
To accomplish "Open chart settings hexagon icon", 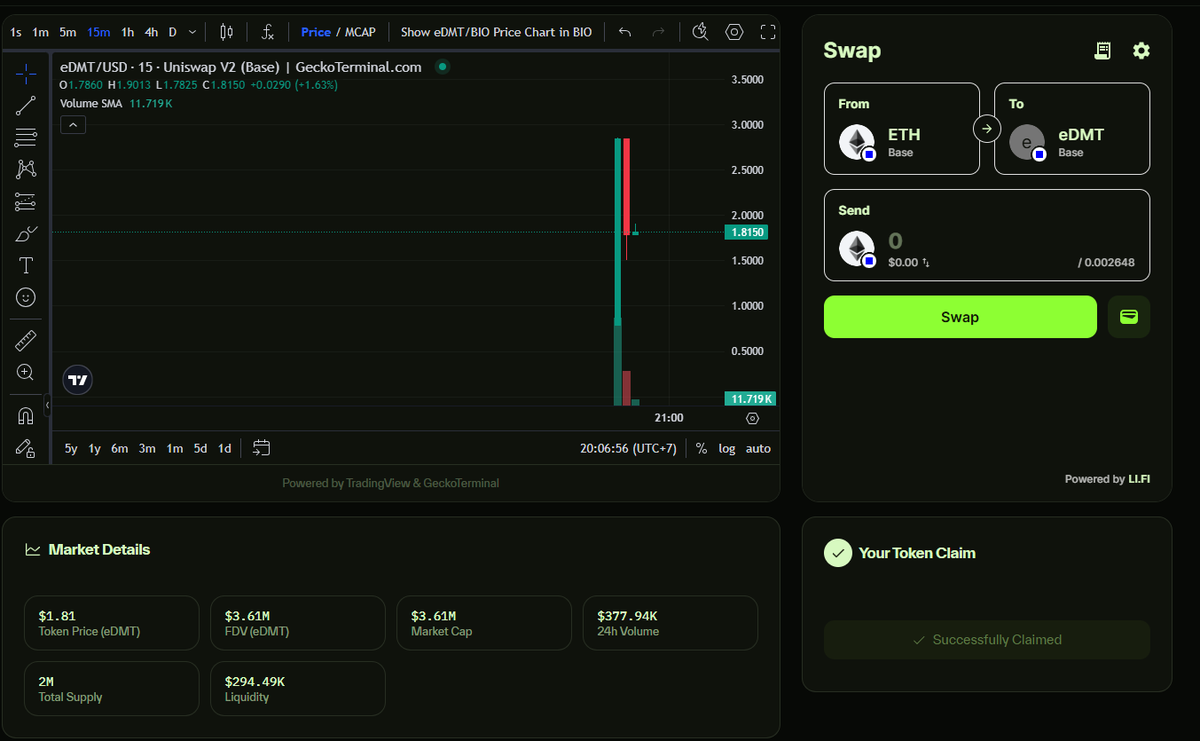I will tap(734, 32).
